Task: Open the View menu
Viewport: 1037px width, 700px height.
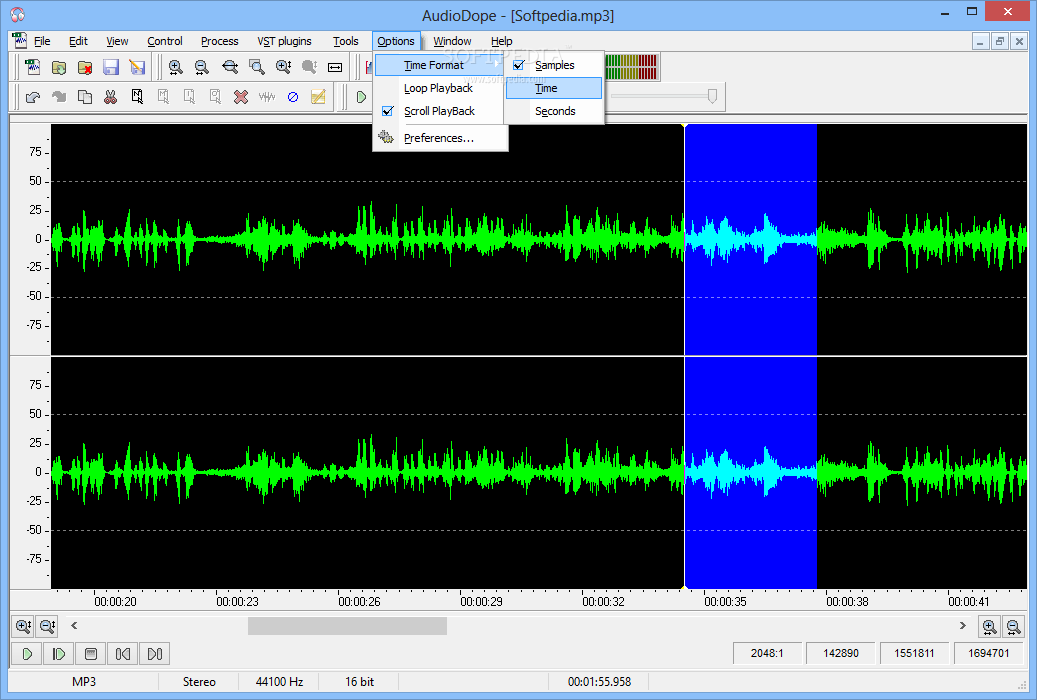Action: [117, 41]
